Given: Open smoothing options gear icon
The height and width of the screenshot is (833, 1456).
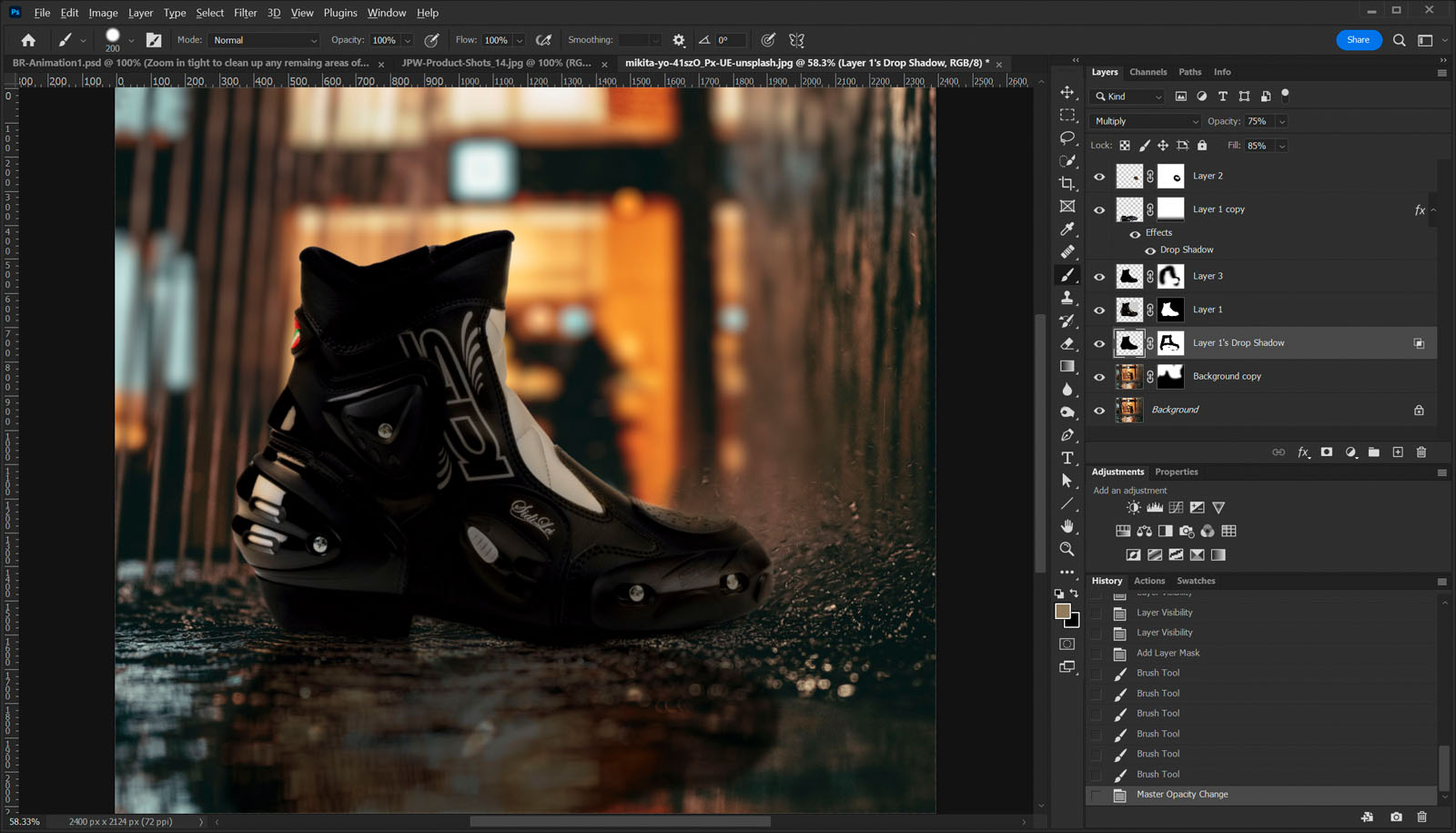Looking at the screenshot, I should pyautogui.click(x=679, y=40).
